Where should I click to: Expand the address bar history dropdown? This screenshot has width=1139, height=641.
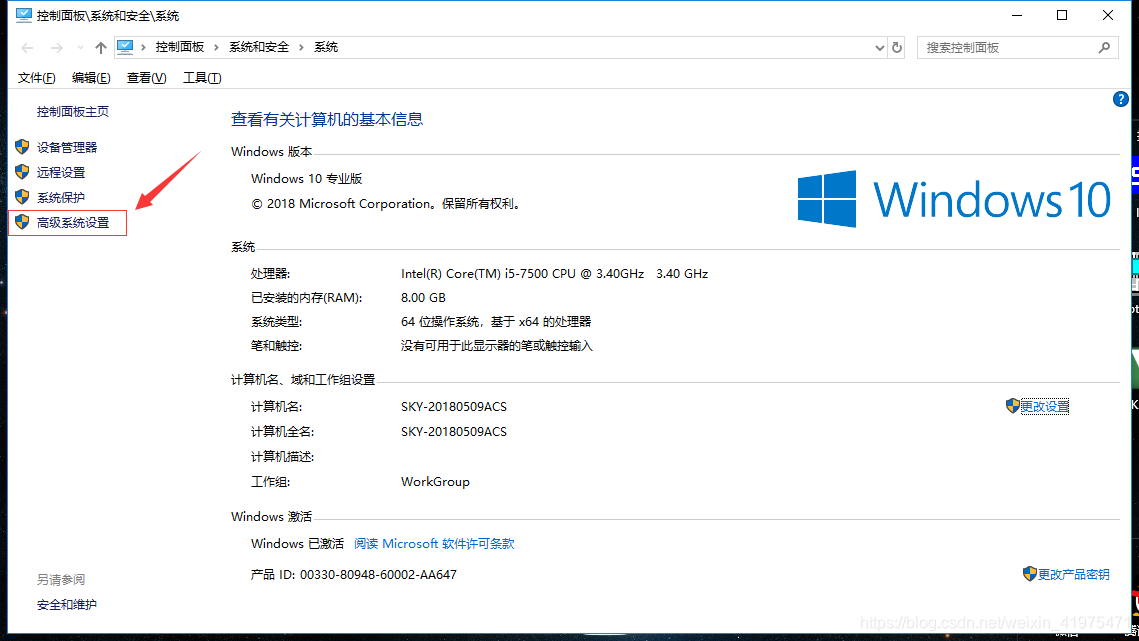(879, 48)
